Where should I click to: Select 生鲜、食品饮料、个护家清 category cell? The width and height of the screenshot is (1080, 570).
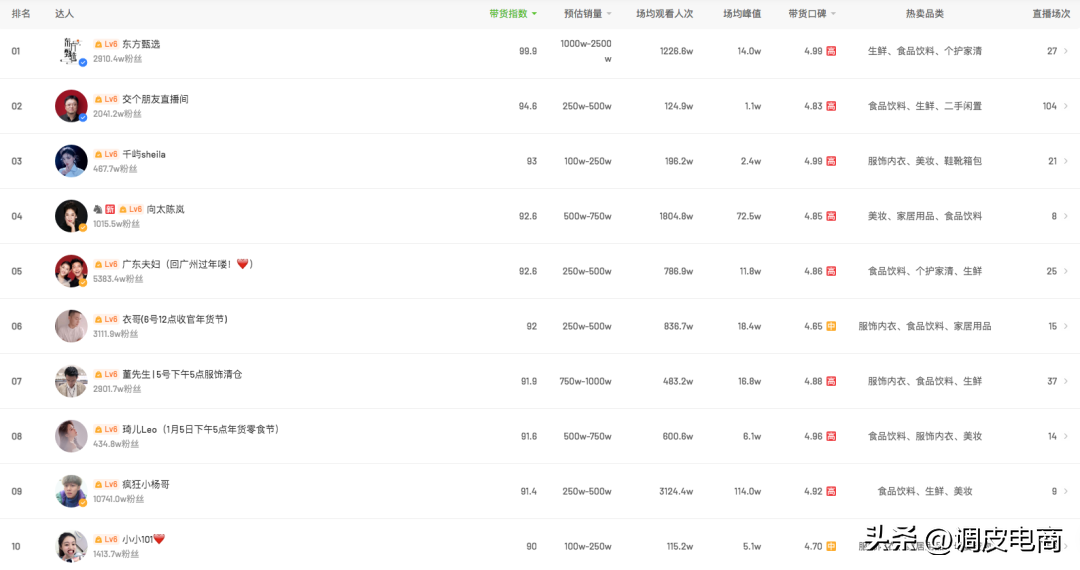click(924, 51)
